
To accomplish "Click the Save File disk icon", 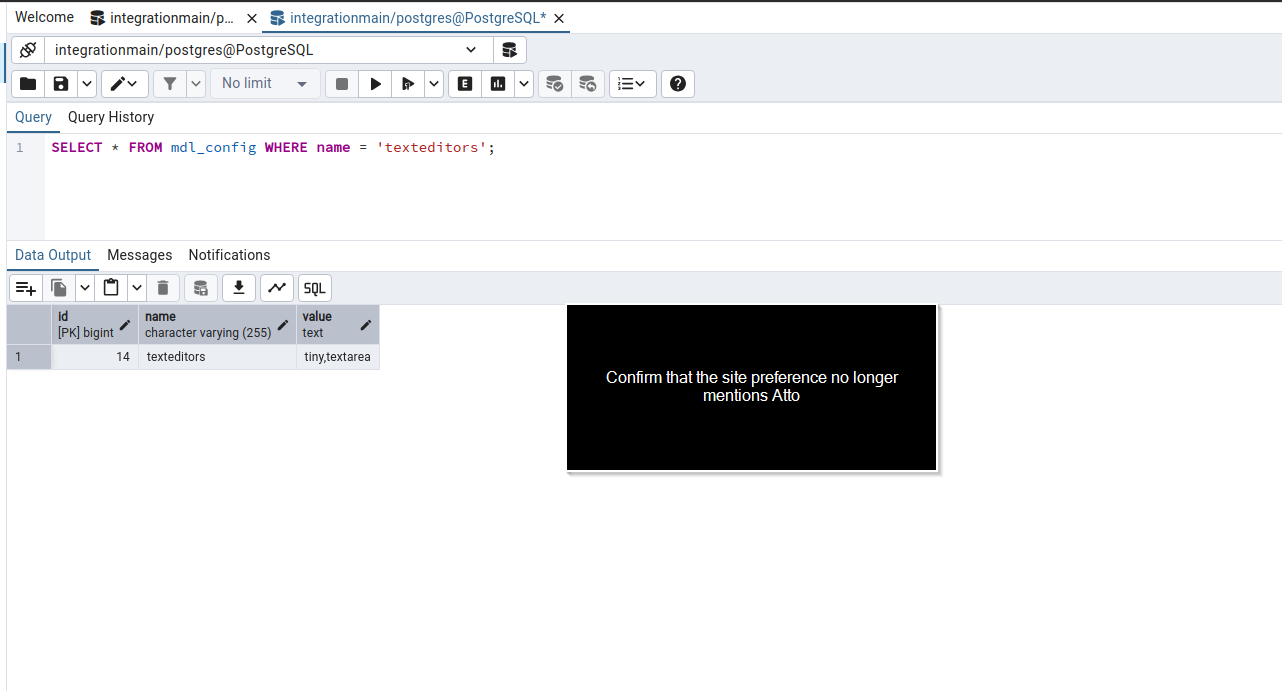I will click(x=61, y=84).
